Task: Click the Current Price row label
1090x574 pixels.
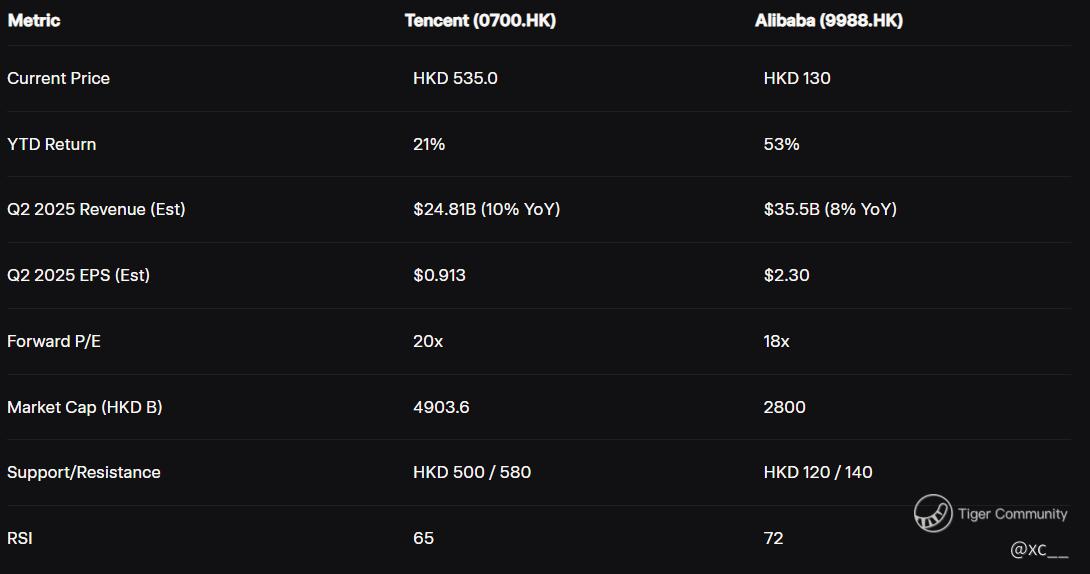Action: pos(59,78)
